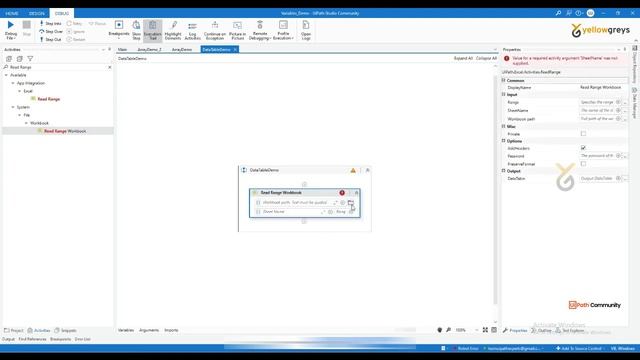640x360 pixels.
Task: Click the Open Logs button
Action: 306,30
